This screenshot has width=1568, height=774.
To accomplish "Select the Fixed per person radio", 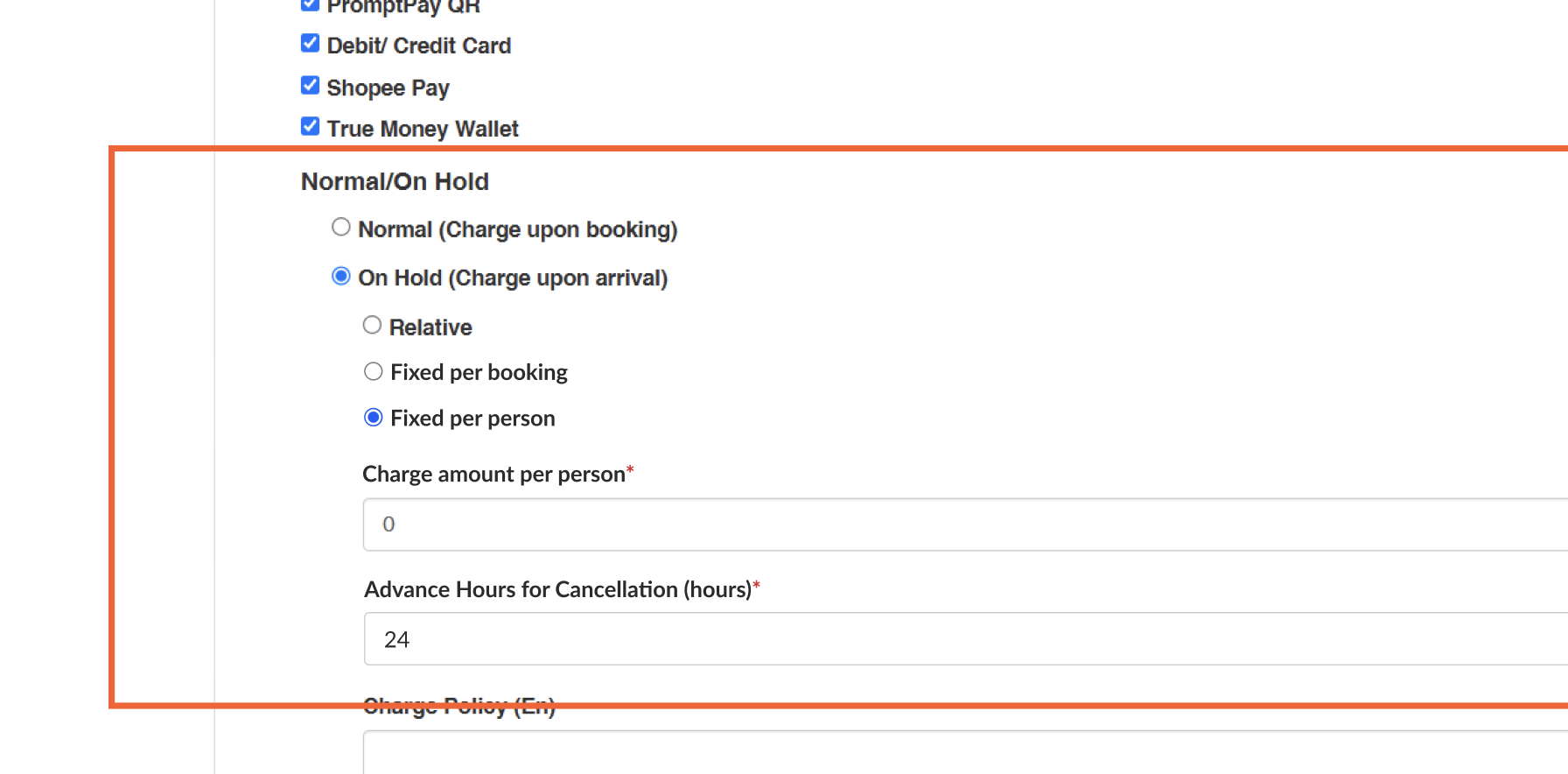I will tap(374, 418).
